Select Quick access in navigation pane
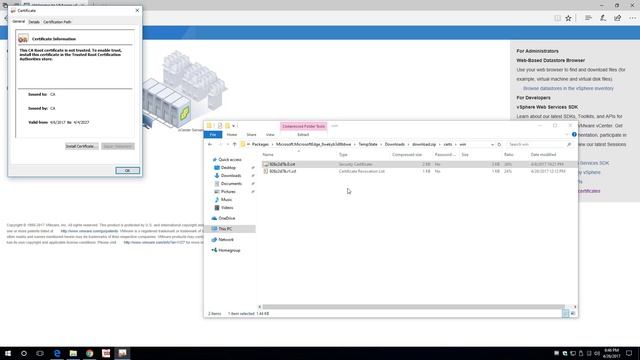The image size is (640, 360). point(230,160)
